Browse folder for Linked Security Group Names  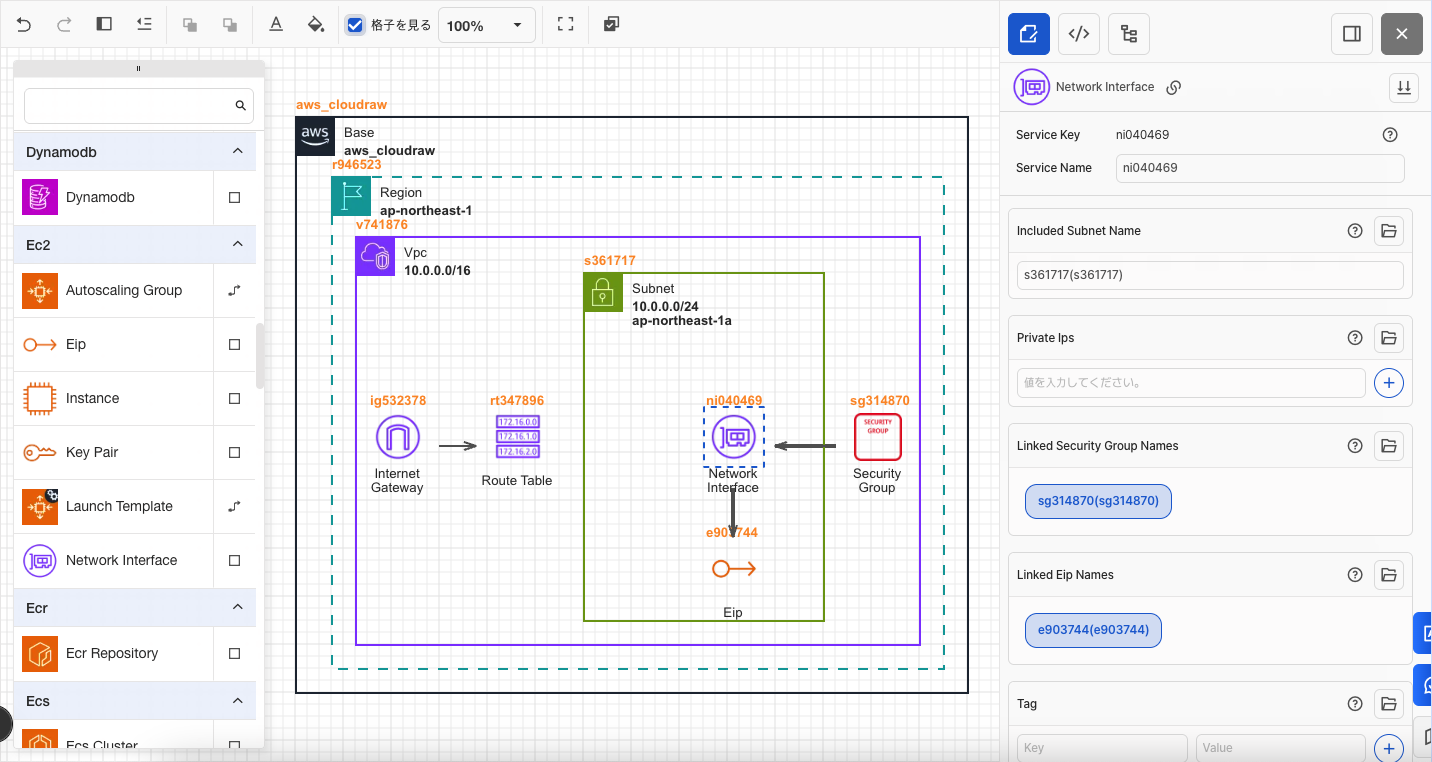pyautogui.click(x=1389, y=446)
